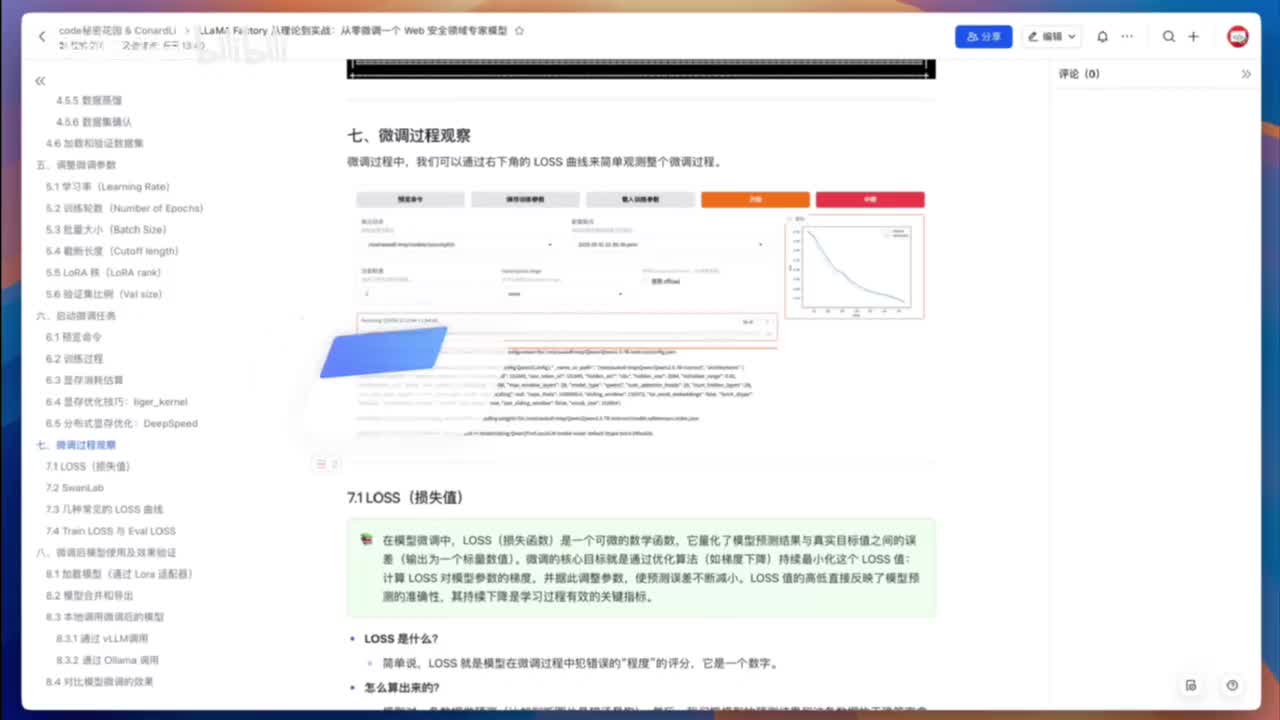Jump to 八、微调后模型使用及效果验证
The width and height of the screenshot is (1280, 720).
click(x=106, y=553)
